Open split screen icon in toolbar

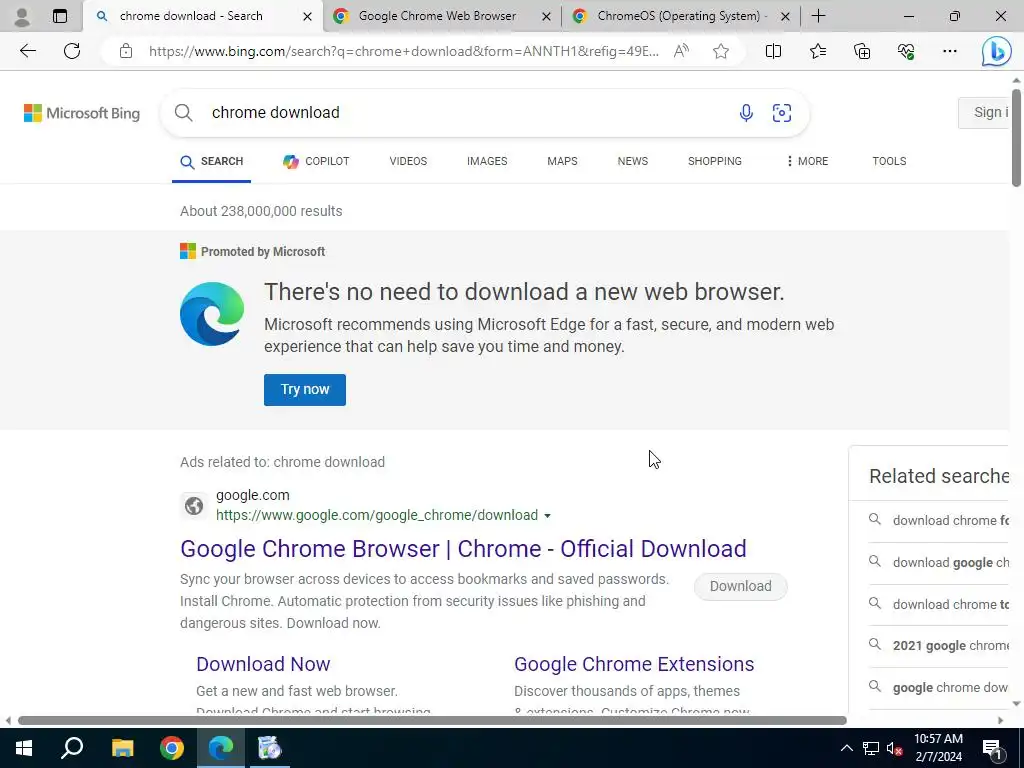pyautogui.click(x=773, y=51)
